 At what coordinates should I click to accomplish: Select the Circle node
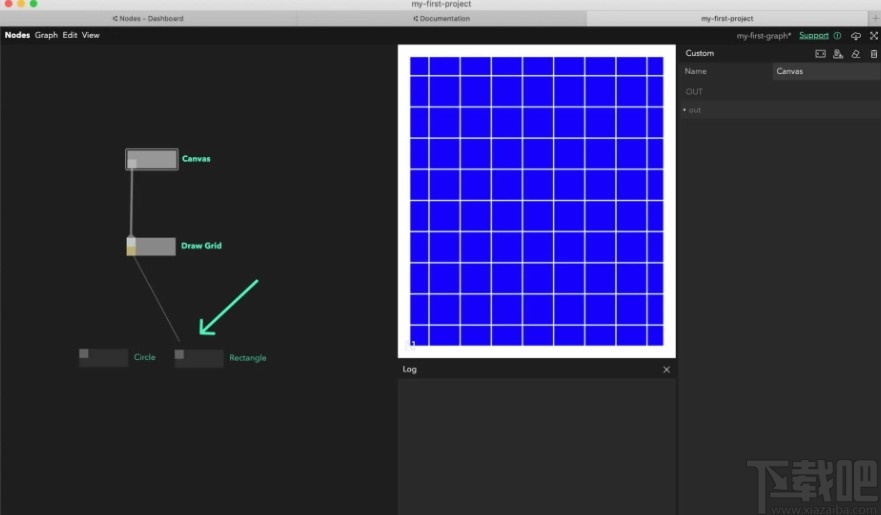coord(103,357)
